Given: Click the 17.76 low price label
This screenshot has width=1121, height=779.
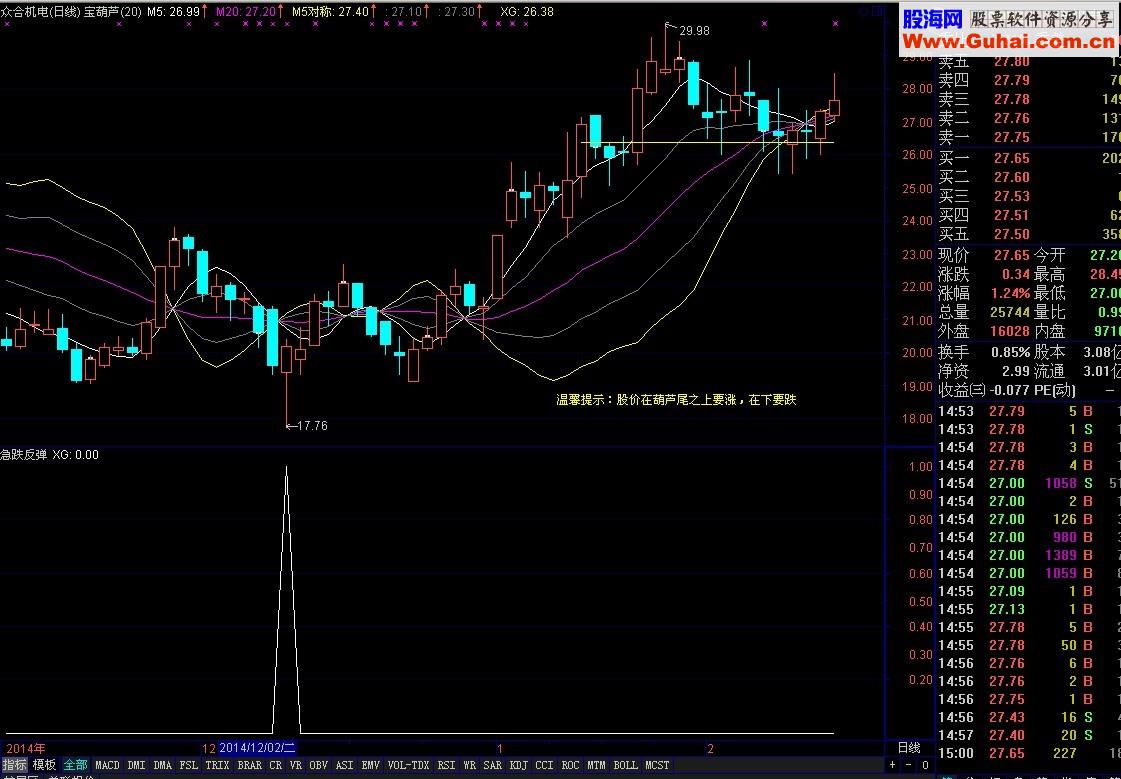Looking at the screenshot, I should 312,426.
